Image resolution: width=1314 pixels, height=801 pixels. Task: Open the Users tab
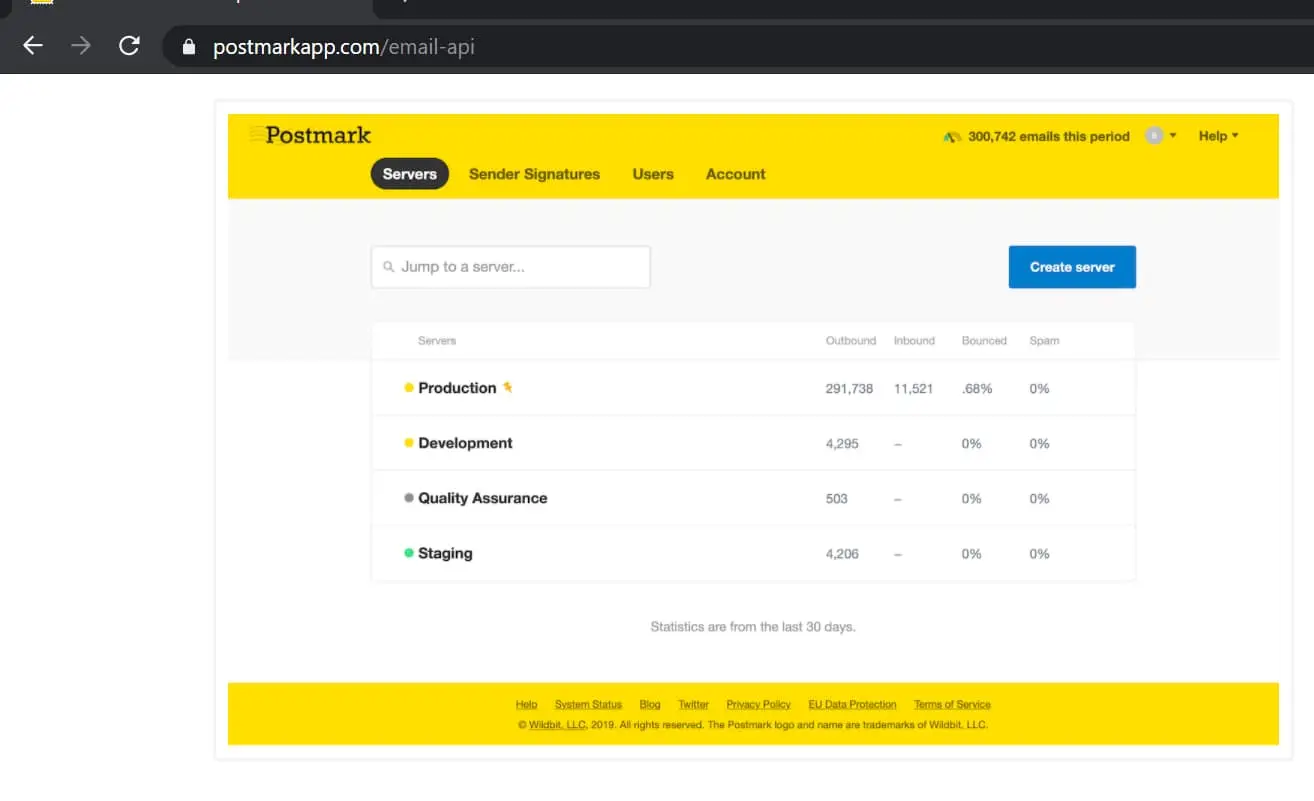653,174
